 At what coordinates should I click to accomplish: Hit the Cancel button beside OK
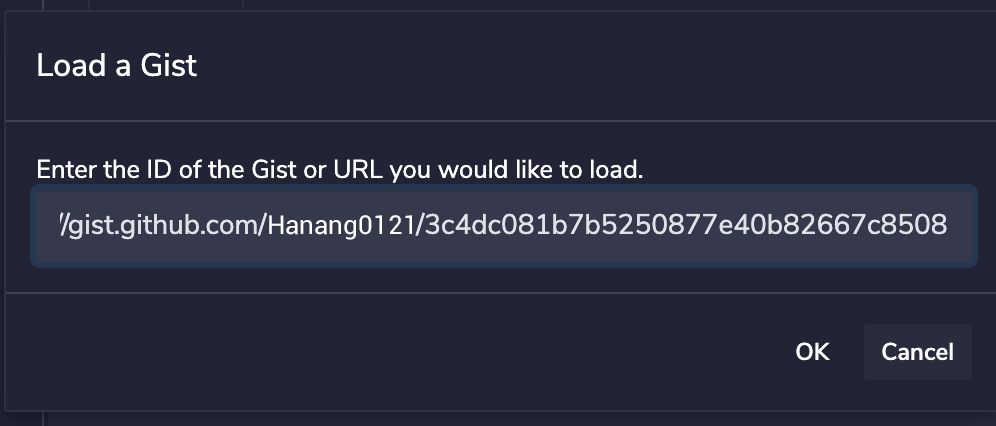tap(917, 352)
